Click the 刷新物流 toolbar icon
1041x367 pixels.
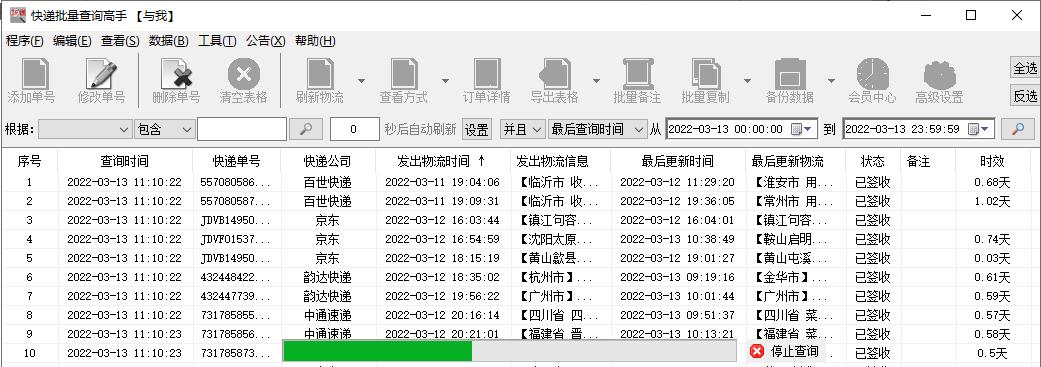(320, 73)
